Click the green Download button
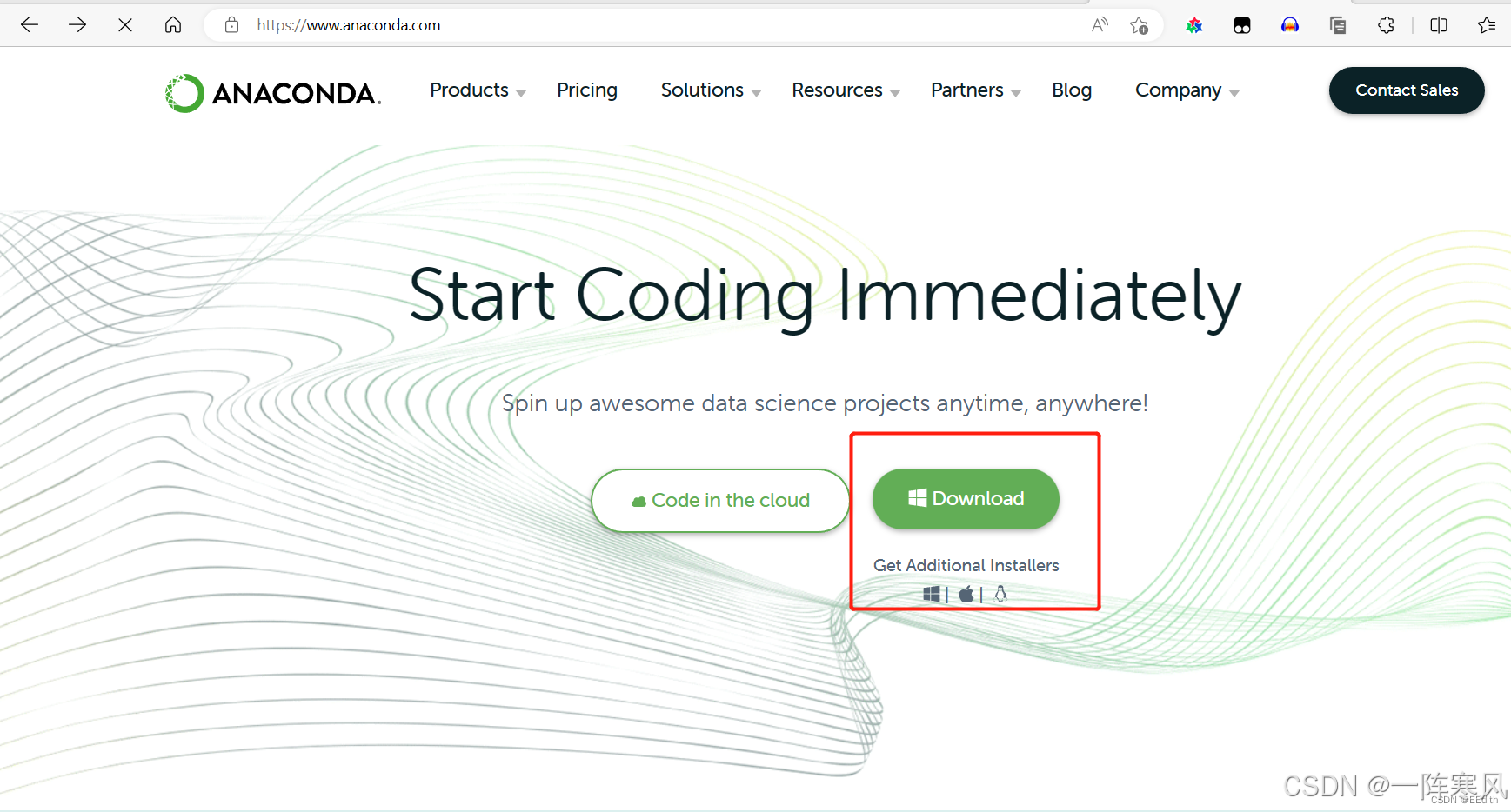This screenshot has width=1511, height=812. (966, 499)
